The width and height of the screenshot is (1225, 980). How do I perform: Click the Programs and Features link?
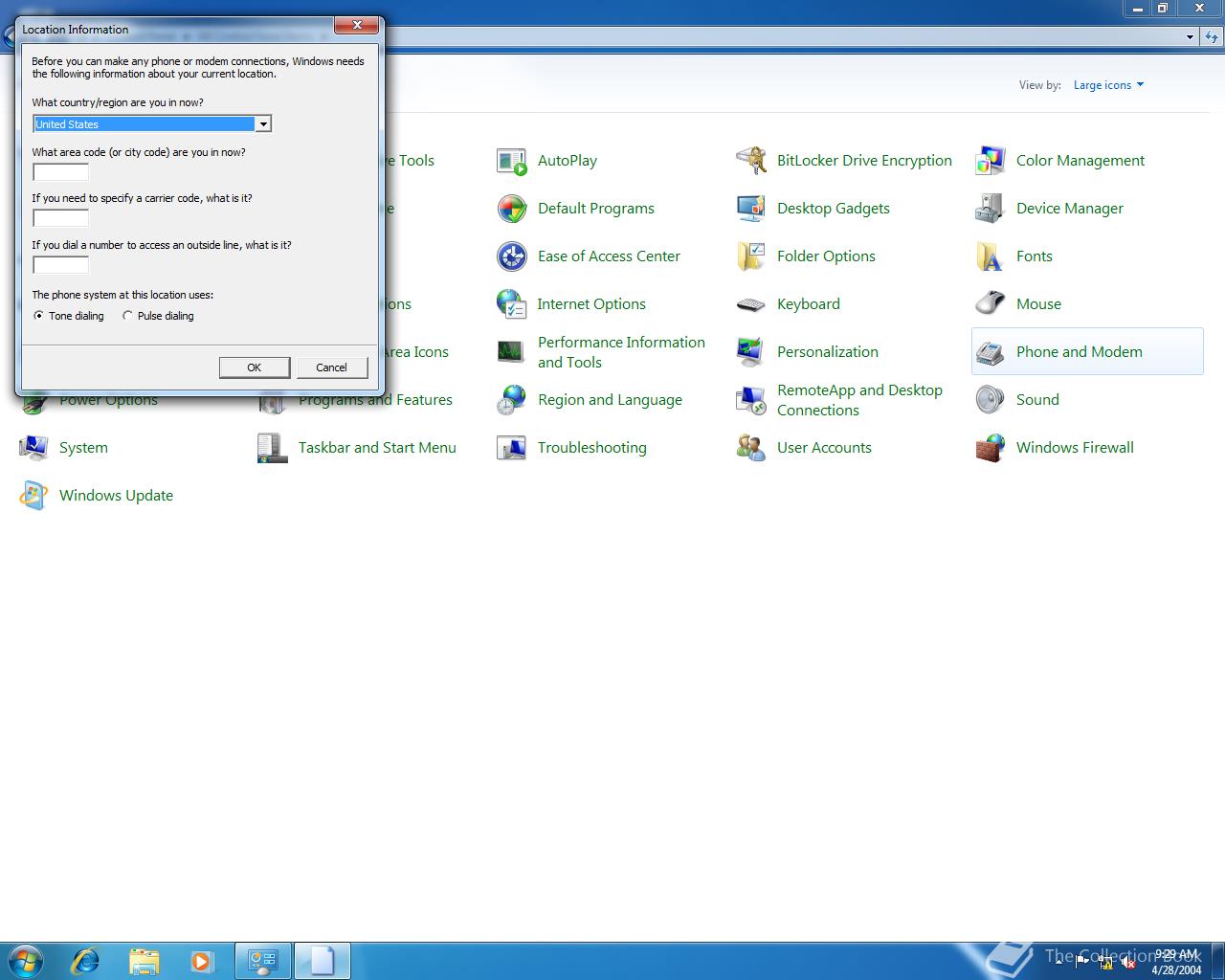(x=375, y=400)
